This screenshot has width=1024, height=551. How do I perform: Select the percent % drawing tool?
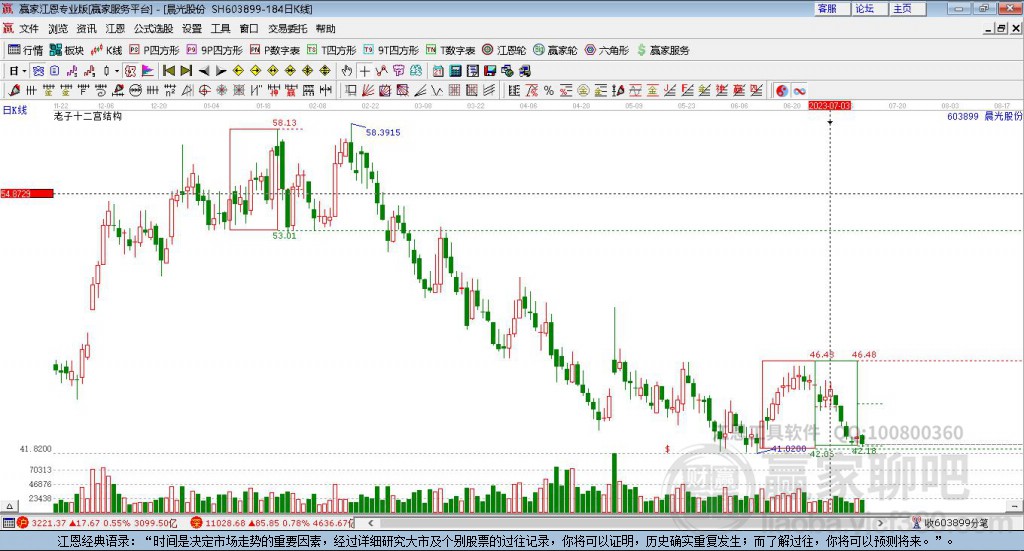click(x=549, y=91)
